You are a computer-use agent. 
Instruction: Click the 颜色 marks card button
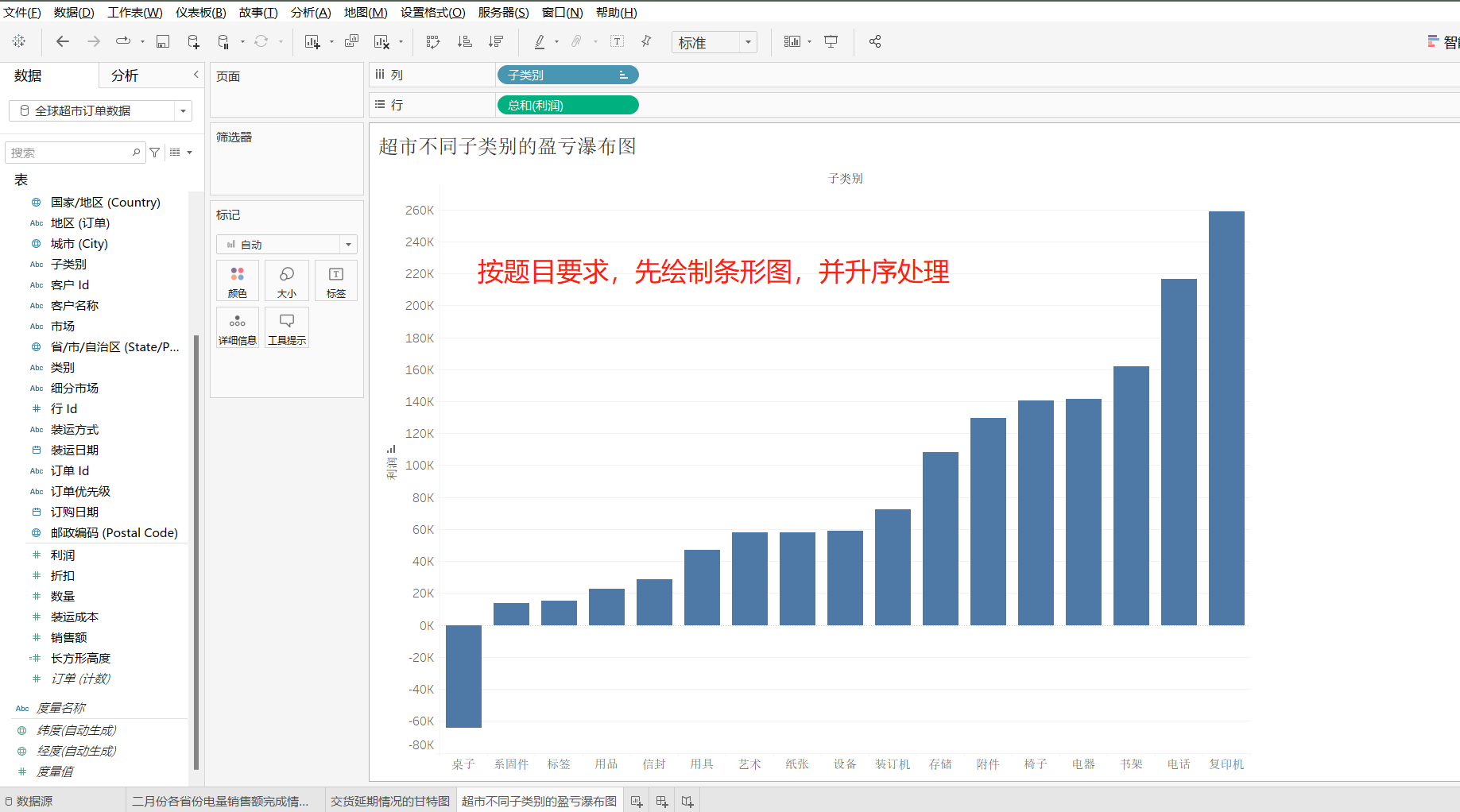click(x=238, y=281)
